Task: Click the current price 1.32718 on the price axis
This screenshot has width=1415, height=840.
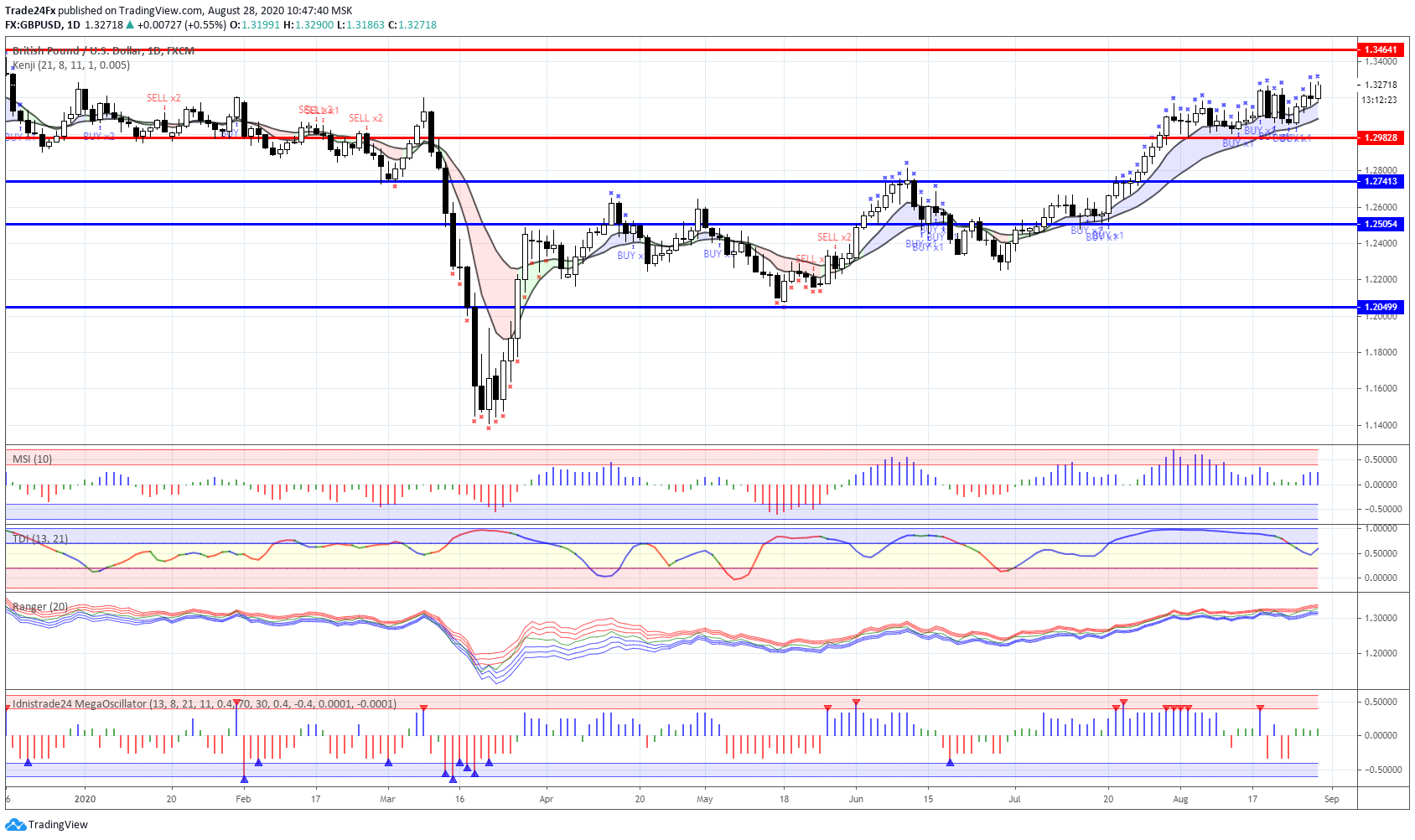Action: click(1381, 85)
